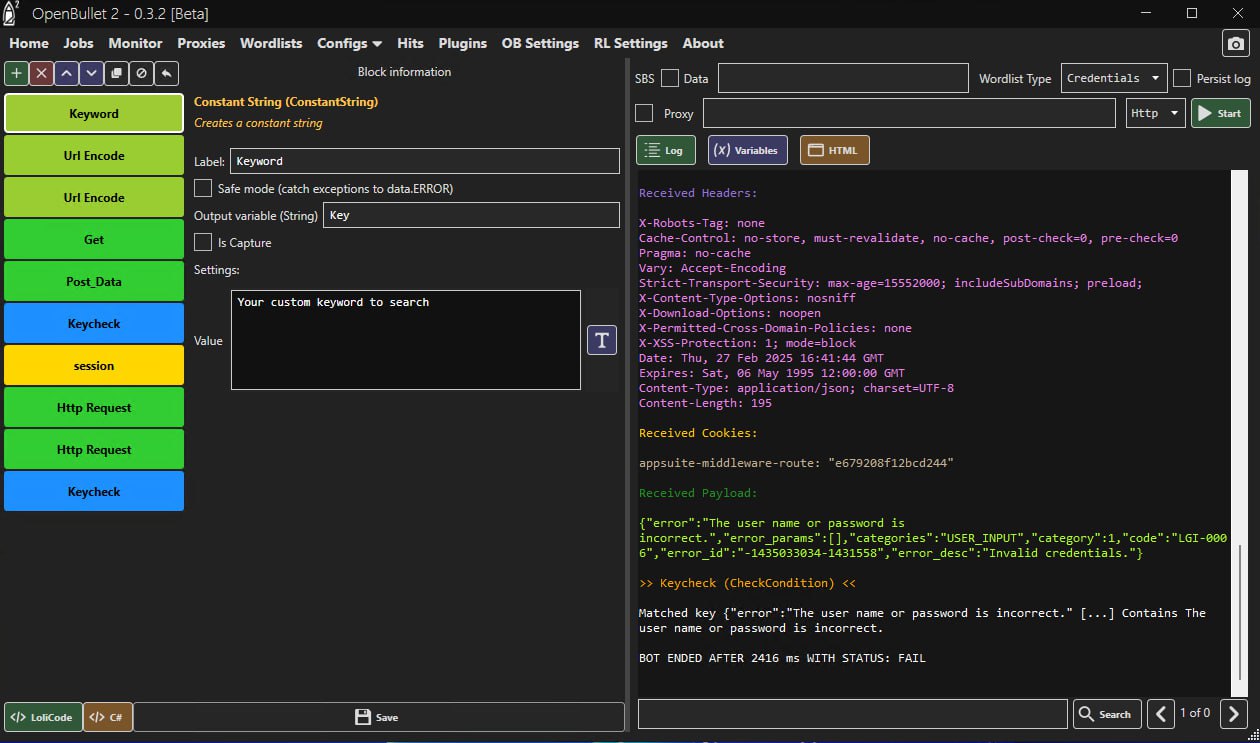Image resolution: width=1260 pixels, height=743 pixels.
Task: Switch to the LoliCode view button
Action: (x=43, y=717)
